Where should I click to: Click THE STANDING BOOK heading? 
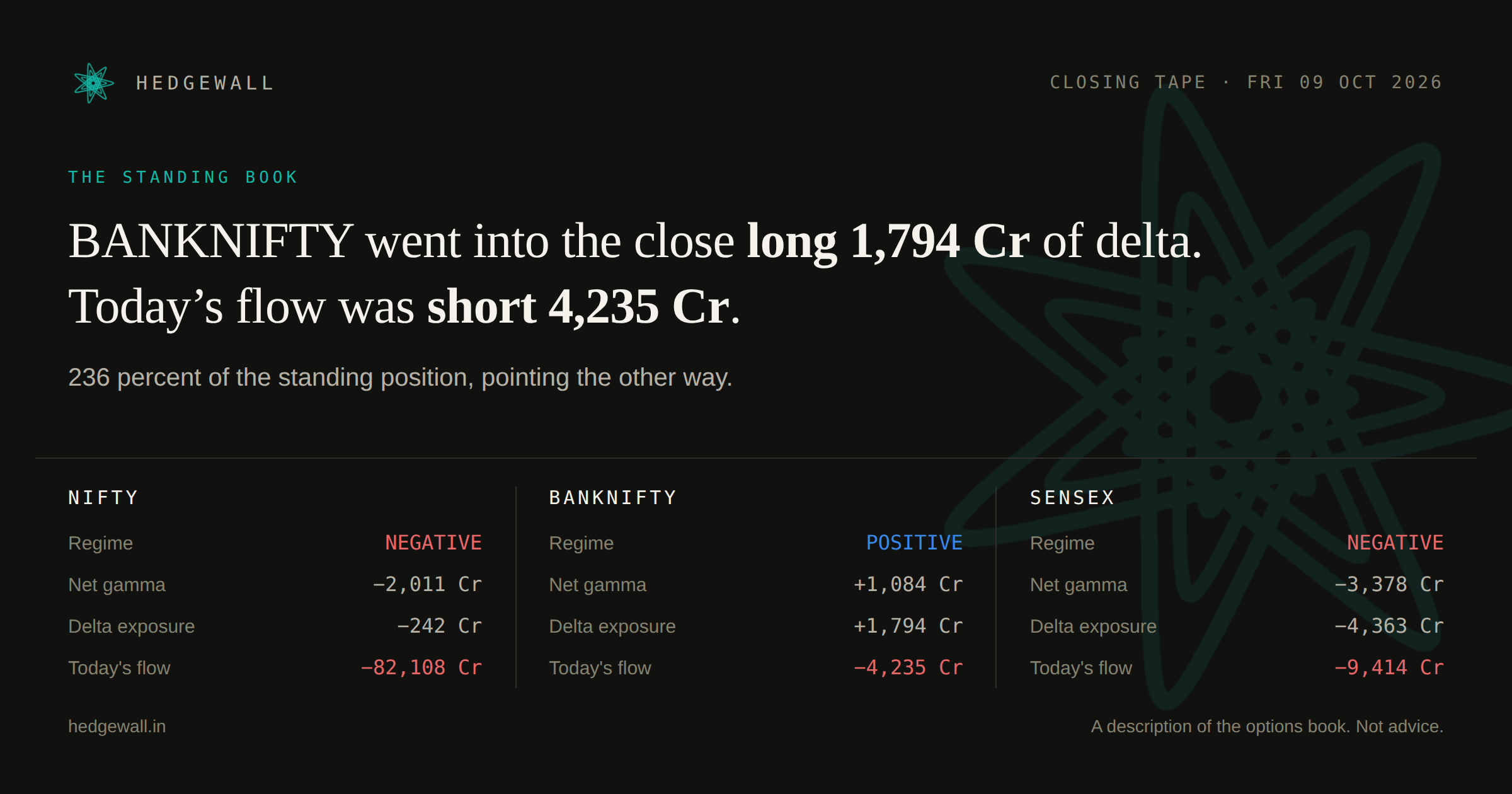pos(183,177)
